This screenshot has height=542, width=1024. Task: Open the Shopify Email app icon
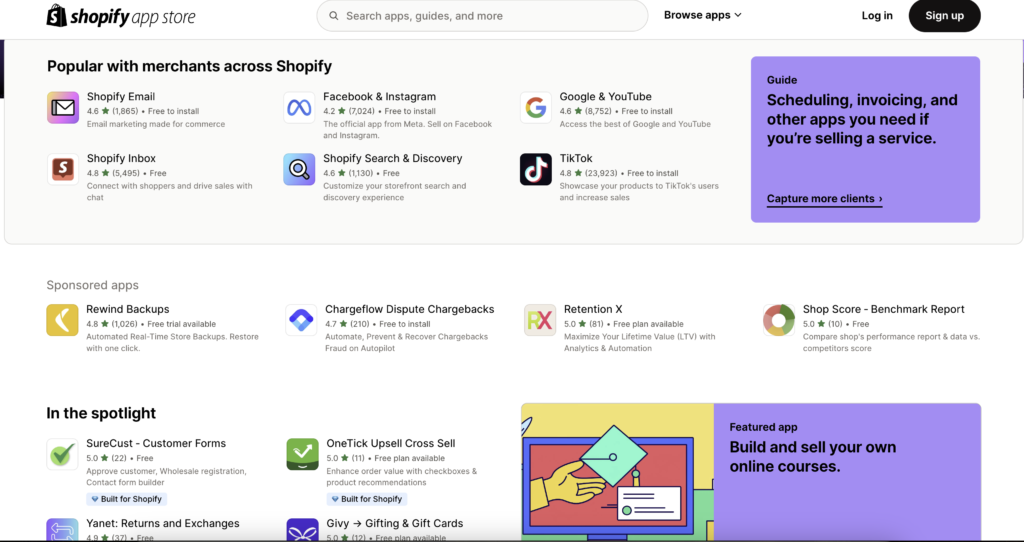point(63,108)
